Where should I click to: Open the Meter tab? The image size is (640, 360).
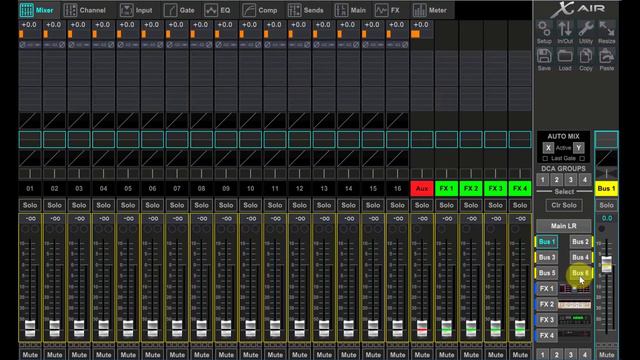tap(430, 10)
